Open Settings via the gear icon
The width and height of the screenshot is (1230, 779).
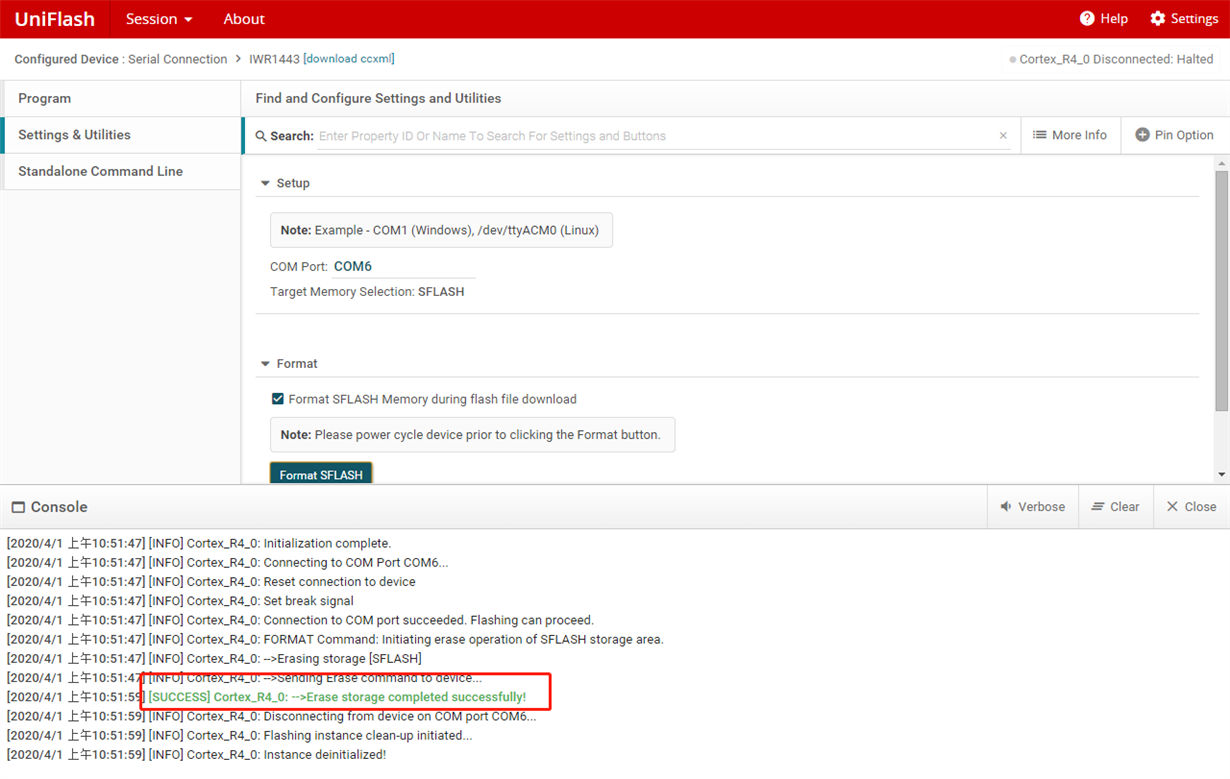pos(1158,19)
